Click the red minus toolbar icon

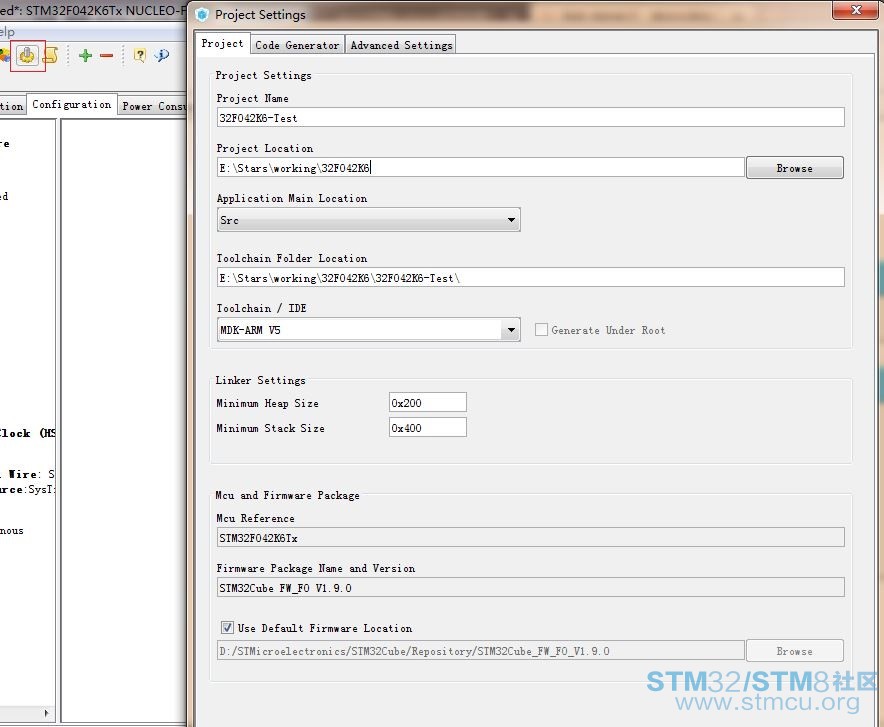pos(107,55)
